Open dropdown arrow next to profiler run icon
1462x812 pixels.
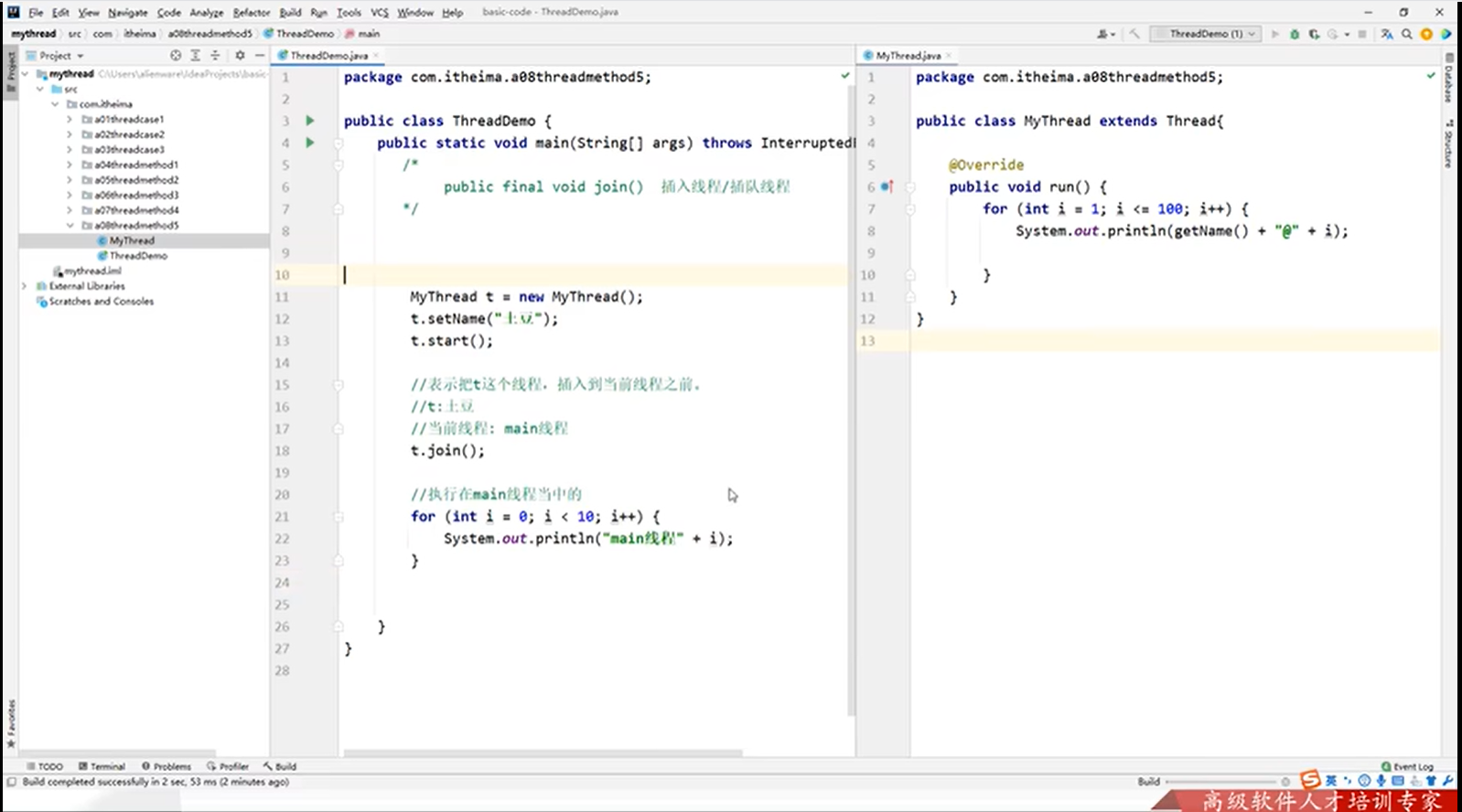(x=1347, y=35)
